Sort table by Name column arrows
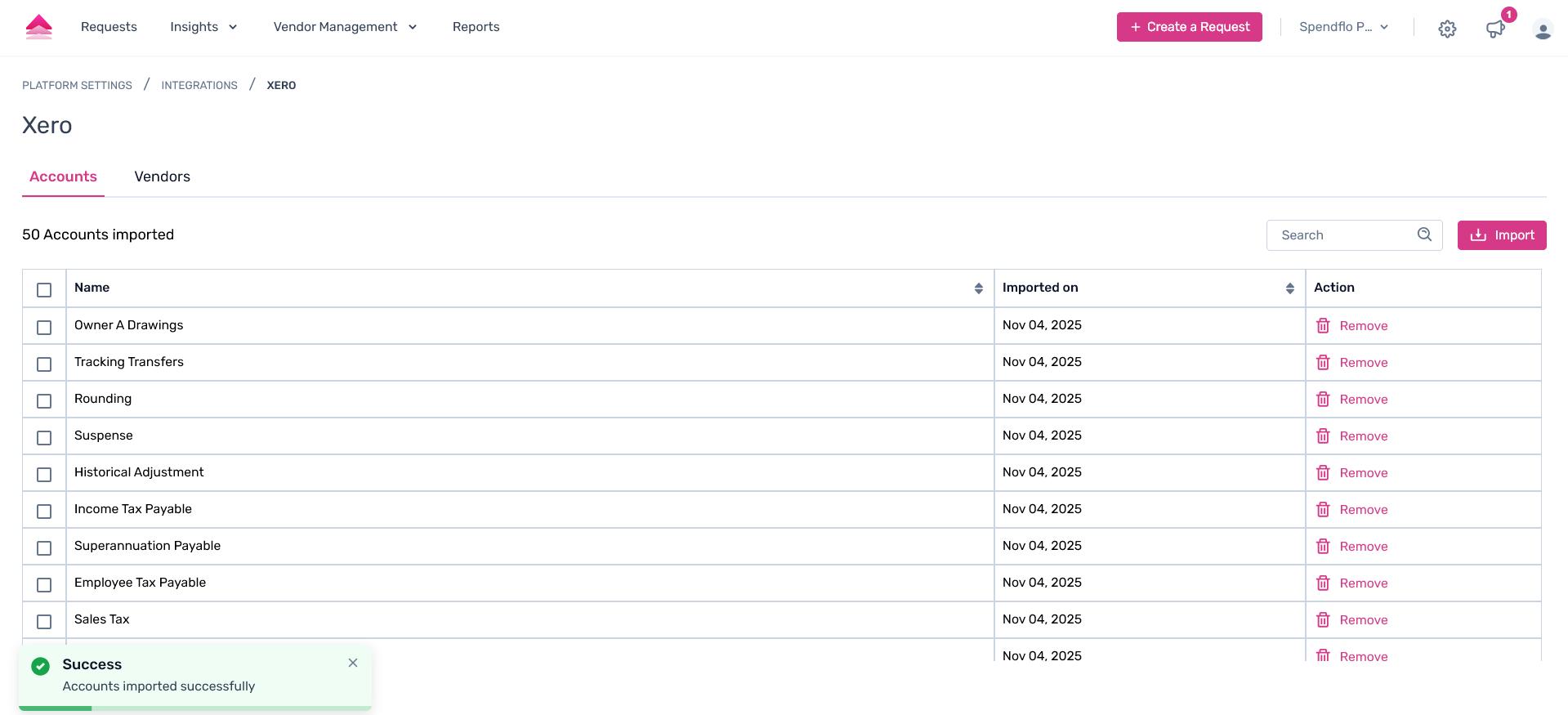 point(979,288)
